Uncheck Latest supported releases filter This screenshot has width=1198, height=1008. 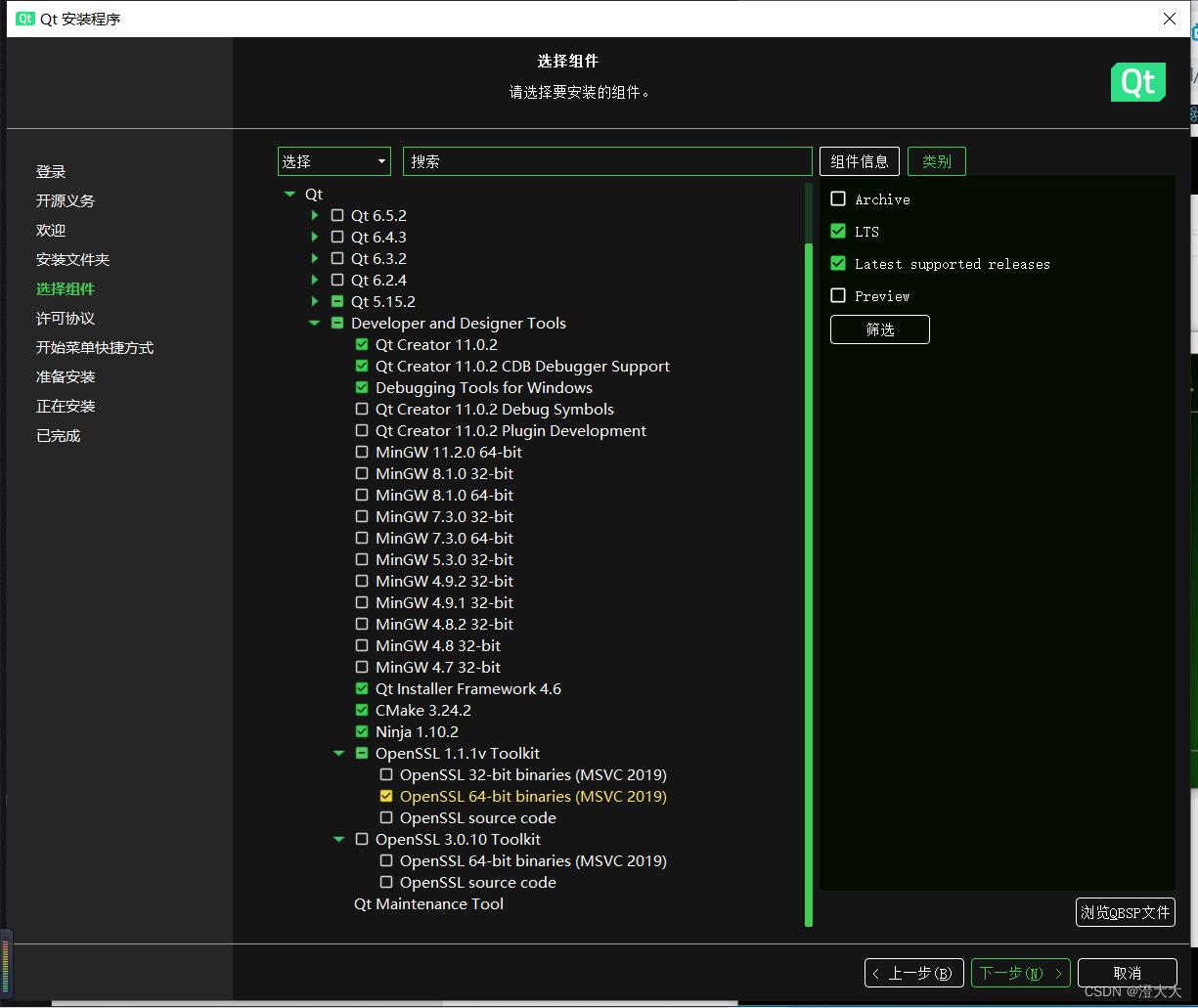pyautogui.click(x=838, y=263)
